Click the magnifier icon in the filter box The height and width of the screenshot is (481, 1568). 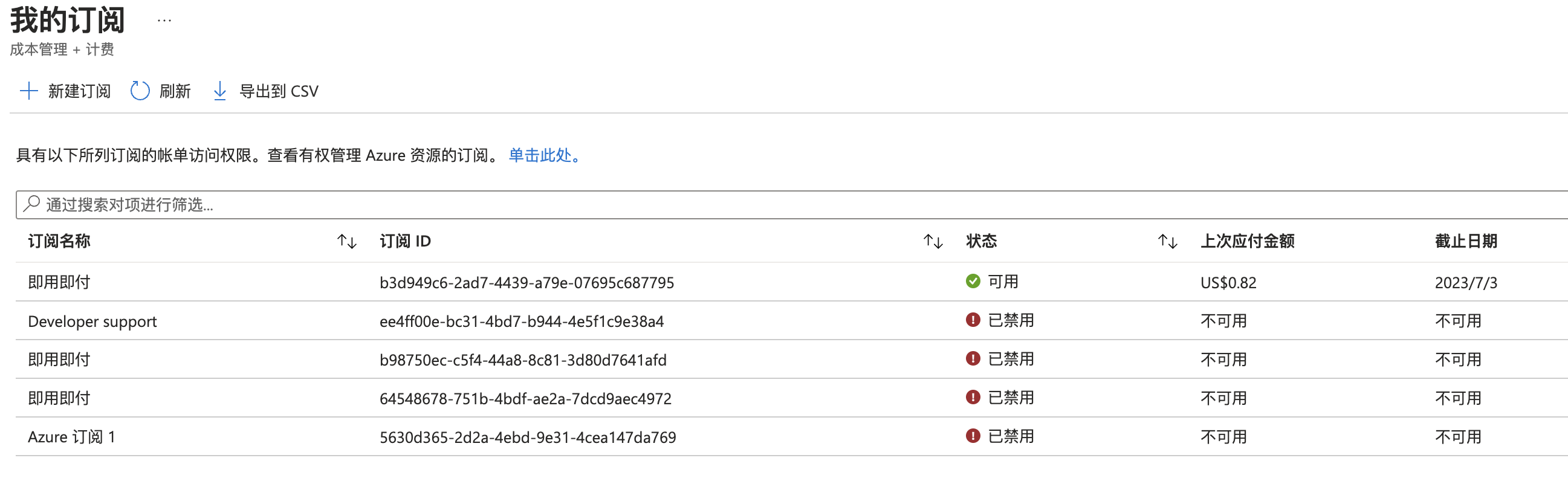click(x=31, y=204)
